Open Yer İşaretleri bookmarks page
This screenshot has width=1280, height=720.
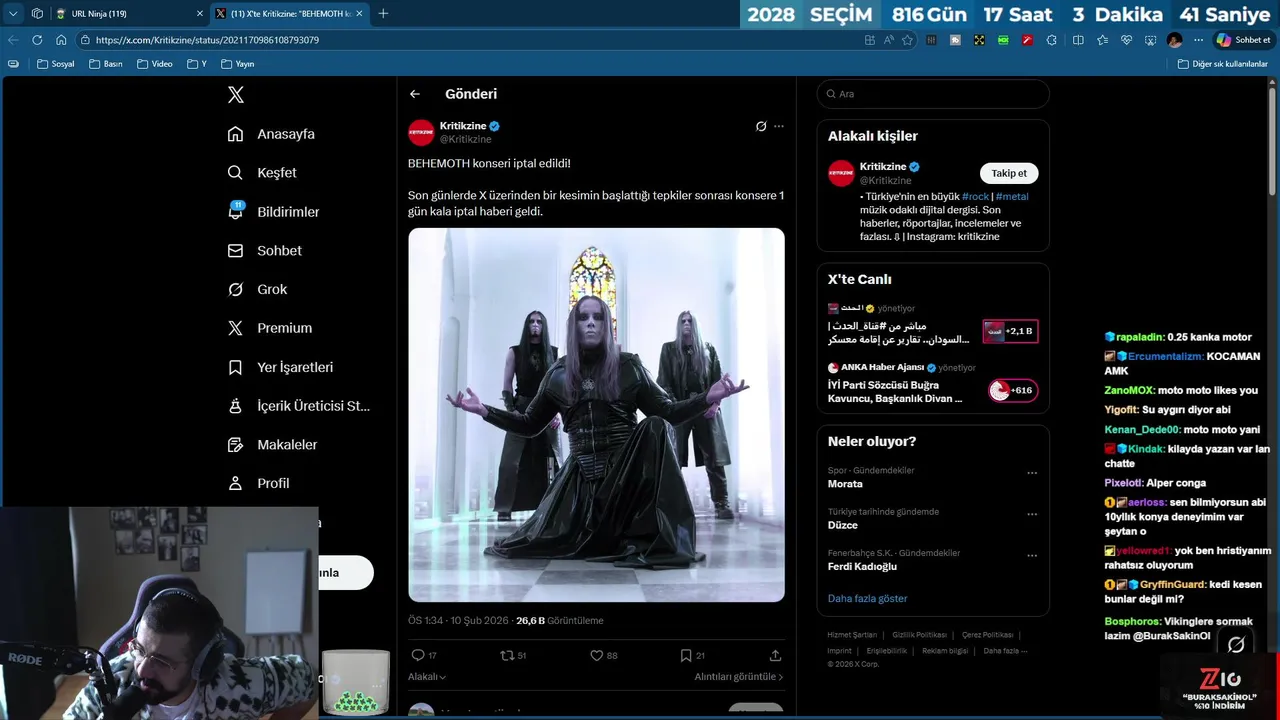coord(280,367)
